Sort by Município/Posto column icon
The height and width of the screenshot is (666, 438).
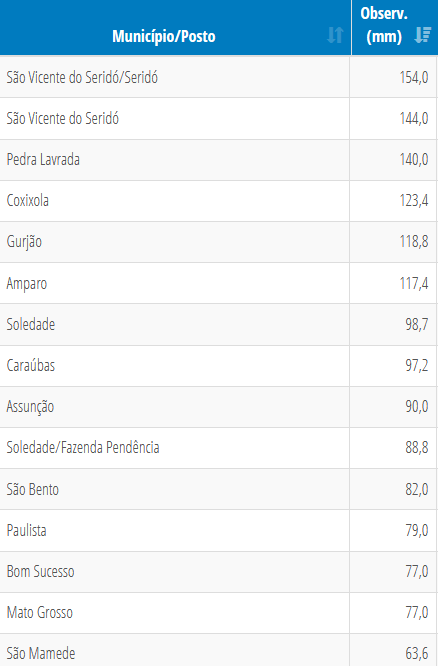point(335,35)
